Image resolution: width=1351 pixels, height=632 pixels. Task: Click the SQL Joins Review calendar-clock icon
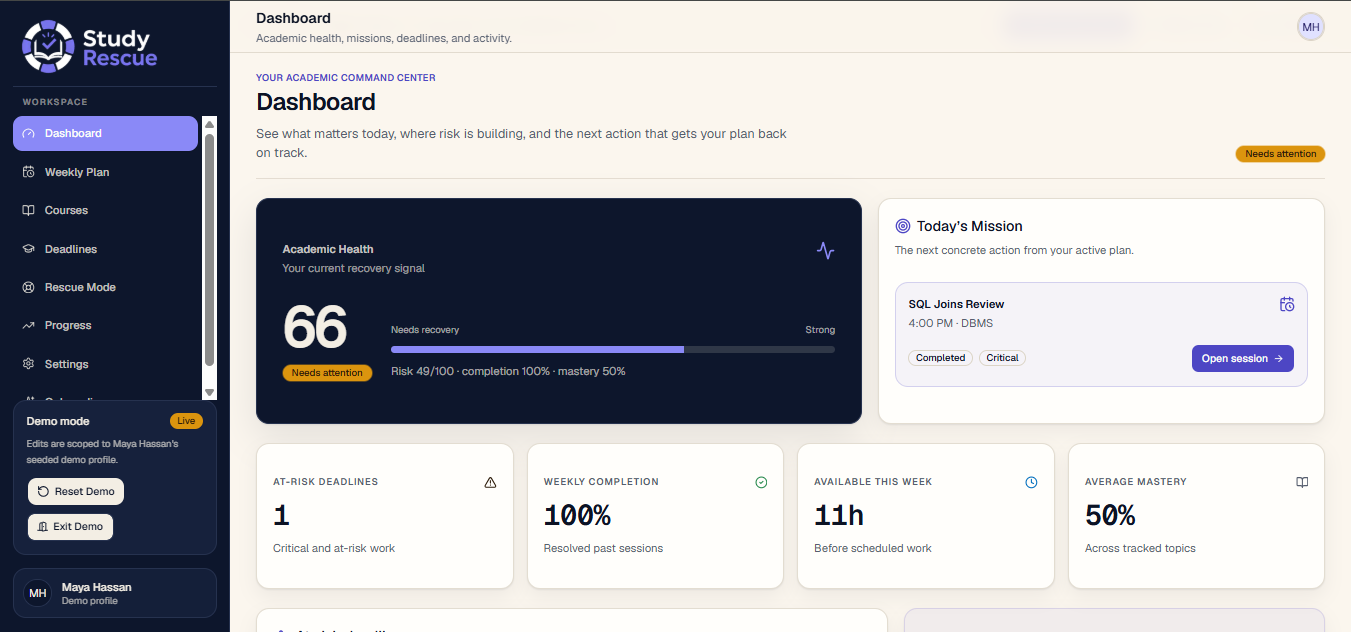[1287, 304]
